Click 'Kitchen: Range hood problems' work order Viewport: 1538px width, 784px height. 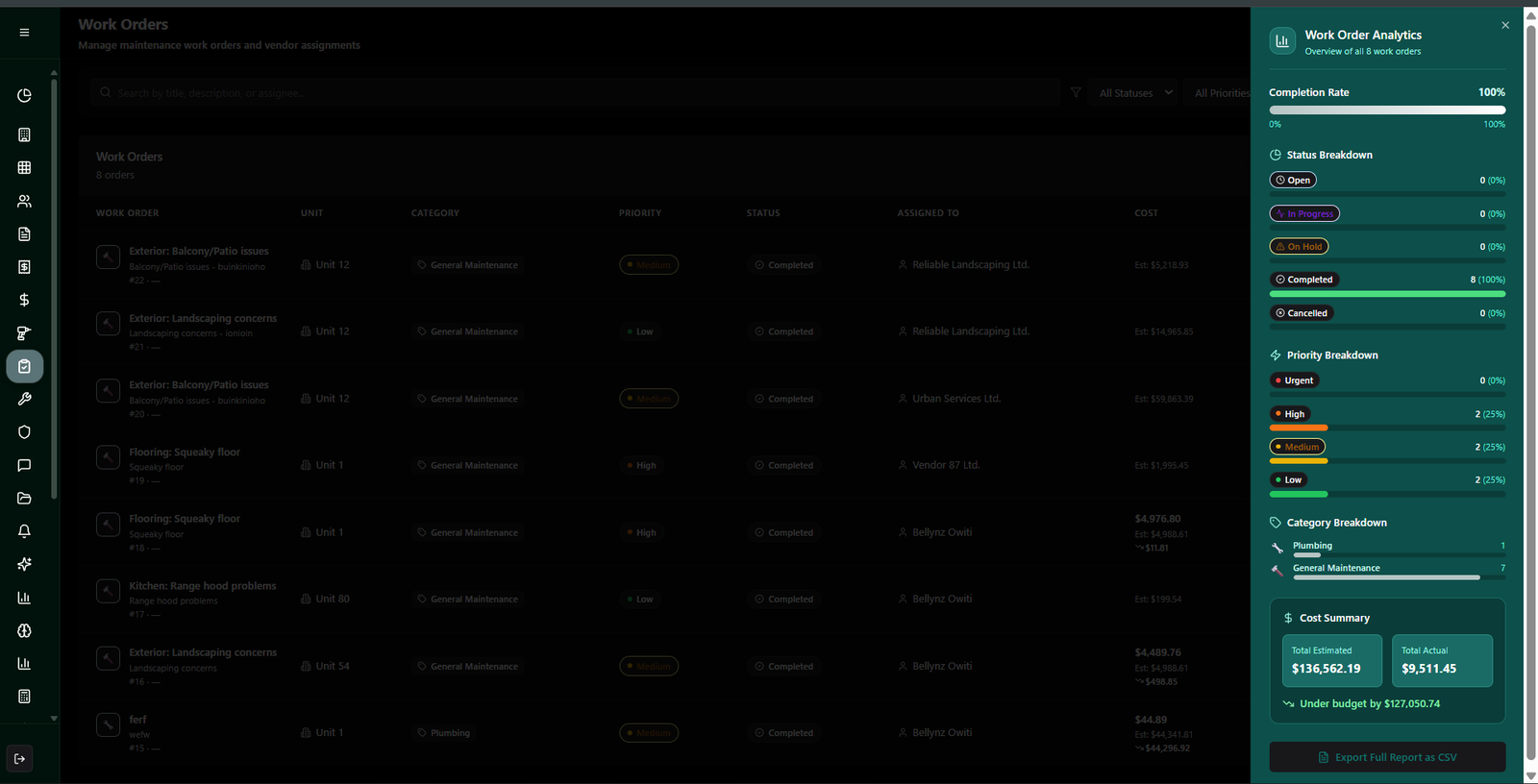click(x=203, y=586)
